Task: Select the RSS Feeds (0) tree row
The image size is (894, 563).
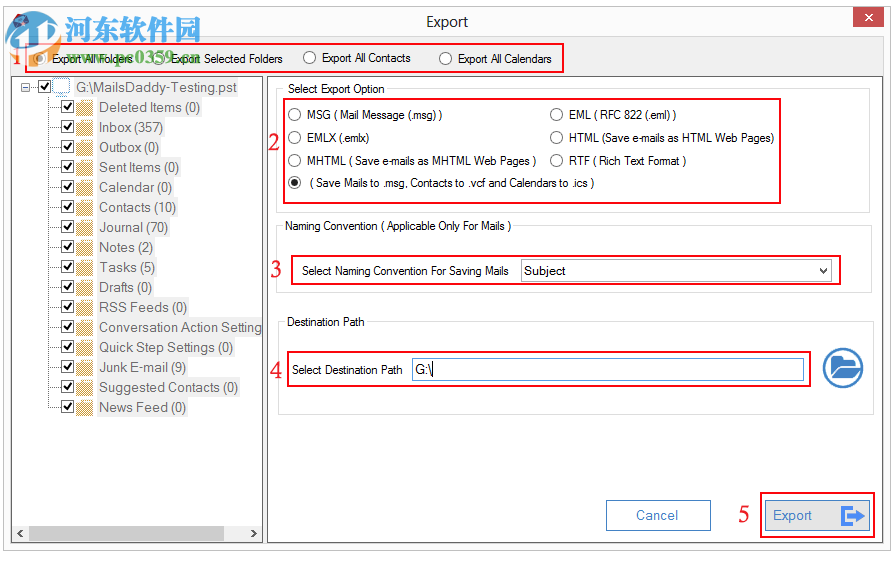Action: click(x=143, y=307)
